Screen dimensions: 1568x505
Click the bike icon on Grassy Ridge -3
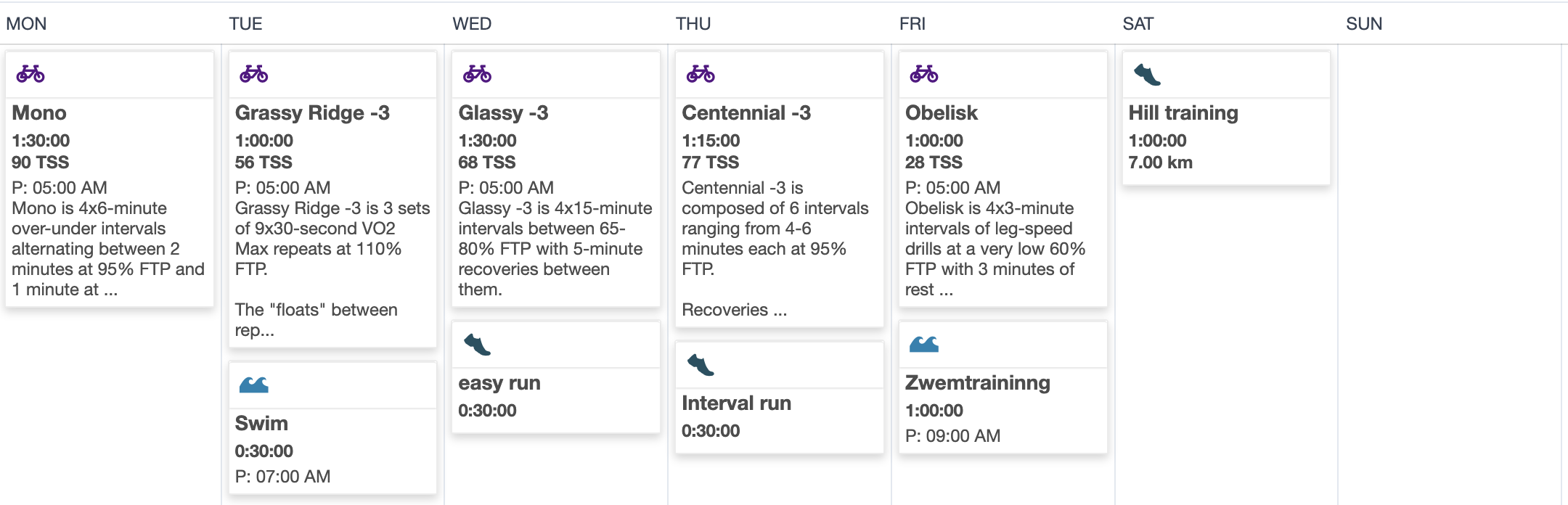coord(254,74)
